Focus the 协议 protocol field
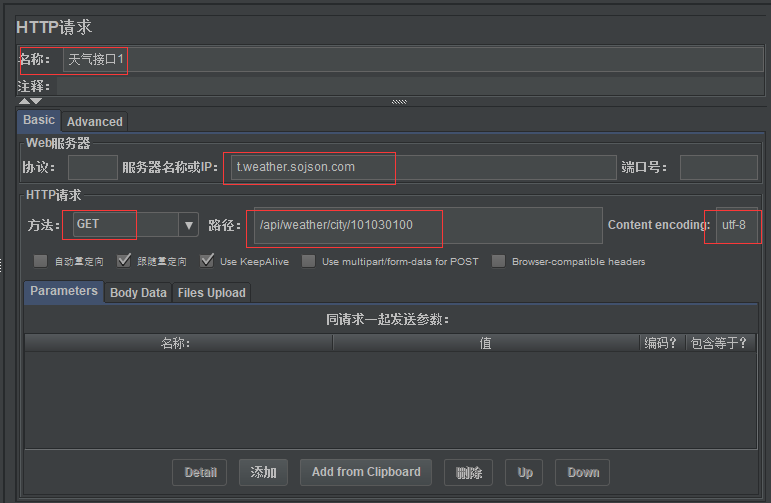The image size is (771, 503). 92,167
